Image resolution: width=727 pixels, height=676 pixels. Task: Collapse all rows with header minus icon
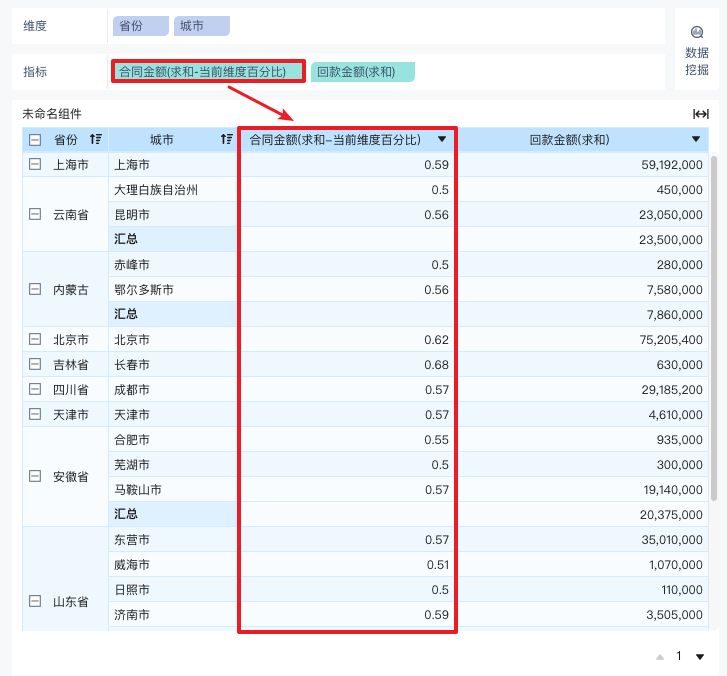[35, 140]
